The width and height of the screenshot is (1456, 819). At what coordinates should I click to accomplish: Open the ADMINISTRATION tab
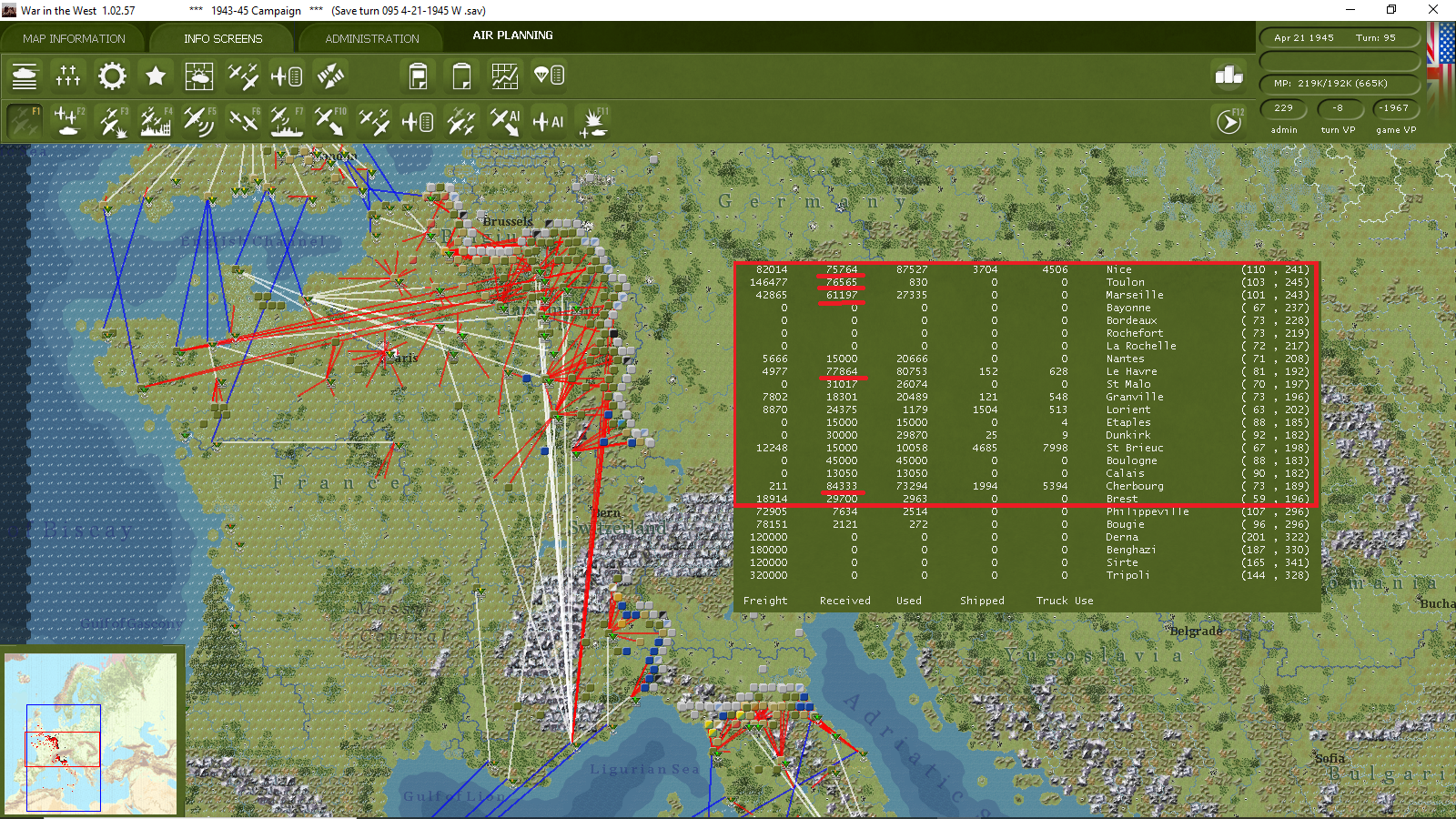pos(372,38)
